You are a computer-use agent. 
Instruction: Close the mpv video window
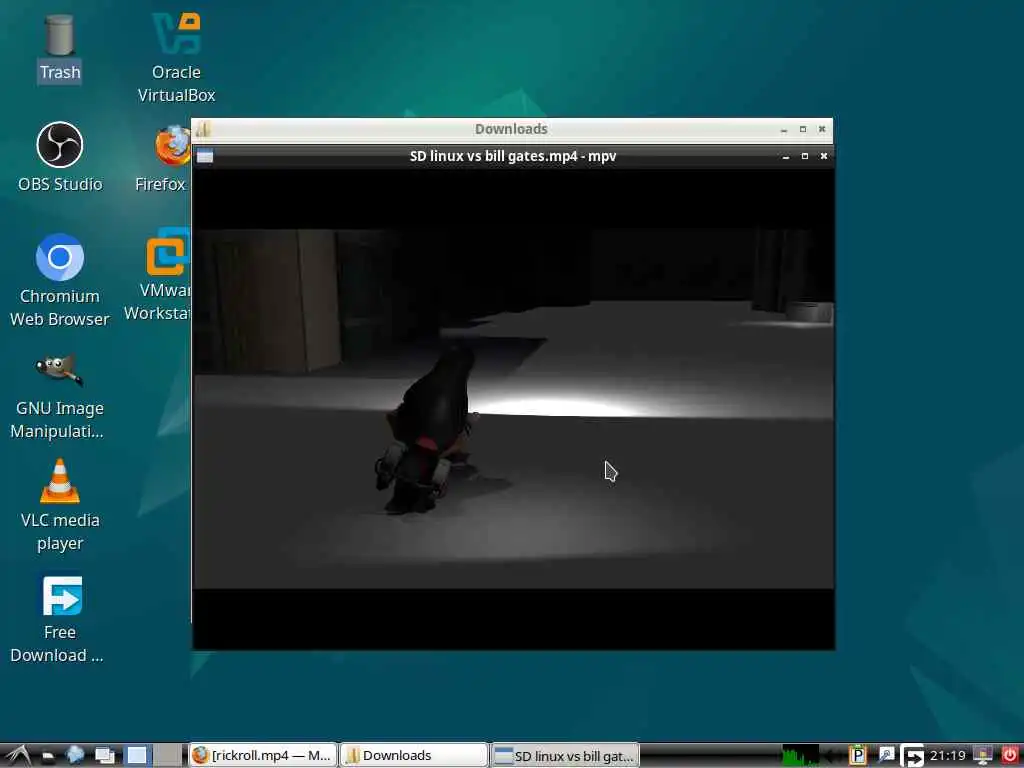click(824, 157)
